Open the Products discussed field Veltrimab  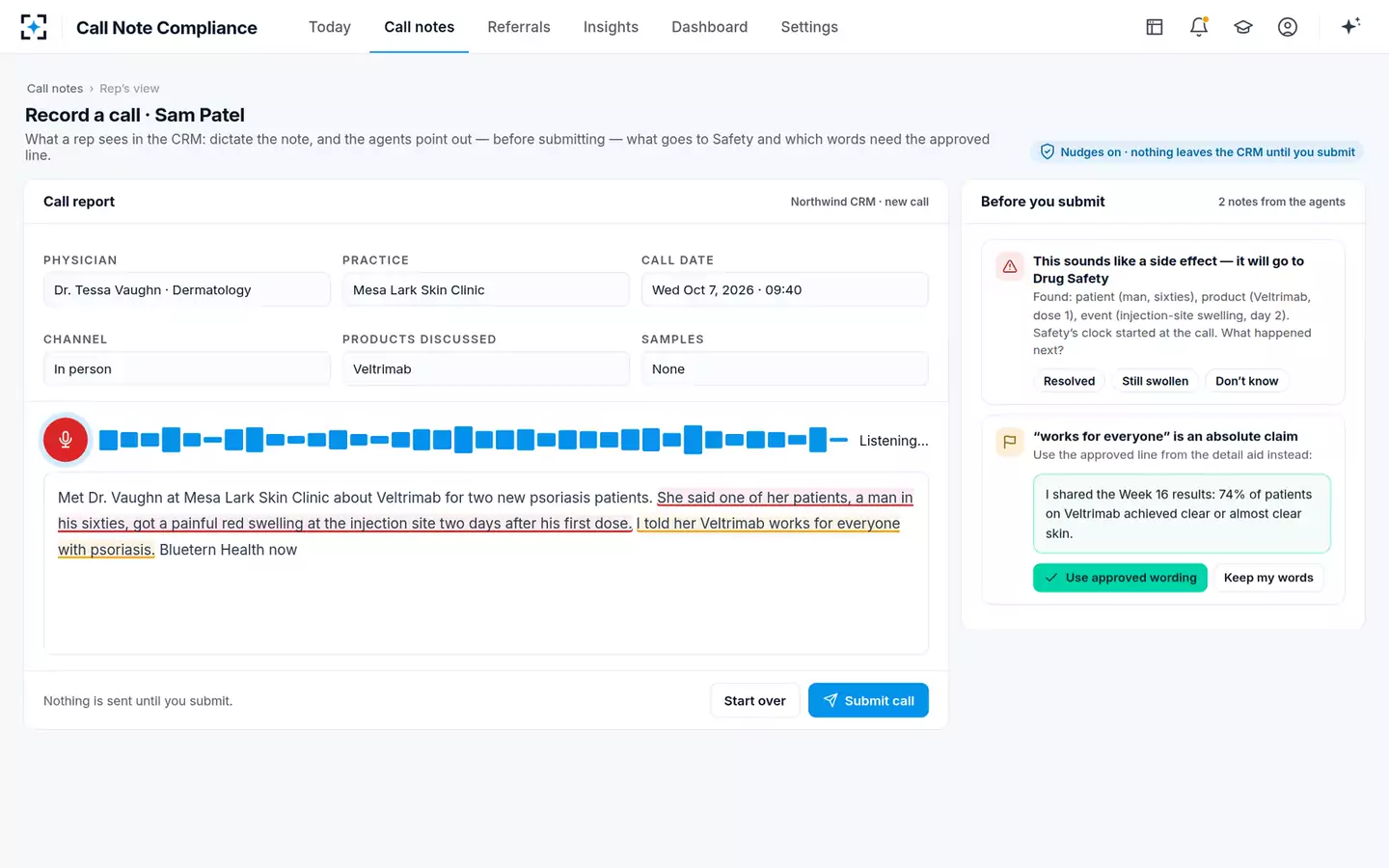tap(486, 368)
